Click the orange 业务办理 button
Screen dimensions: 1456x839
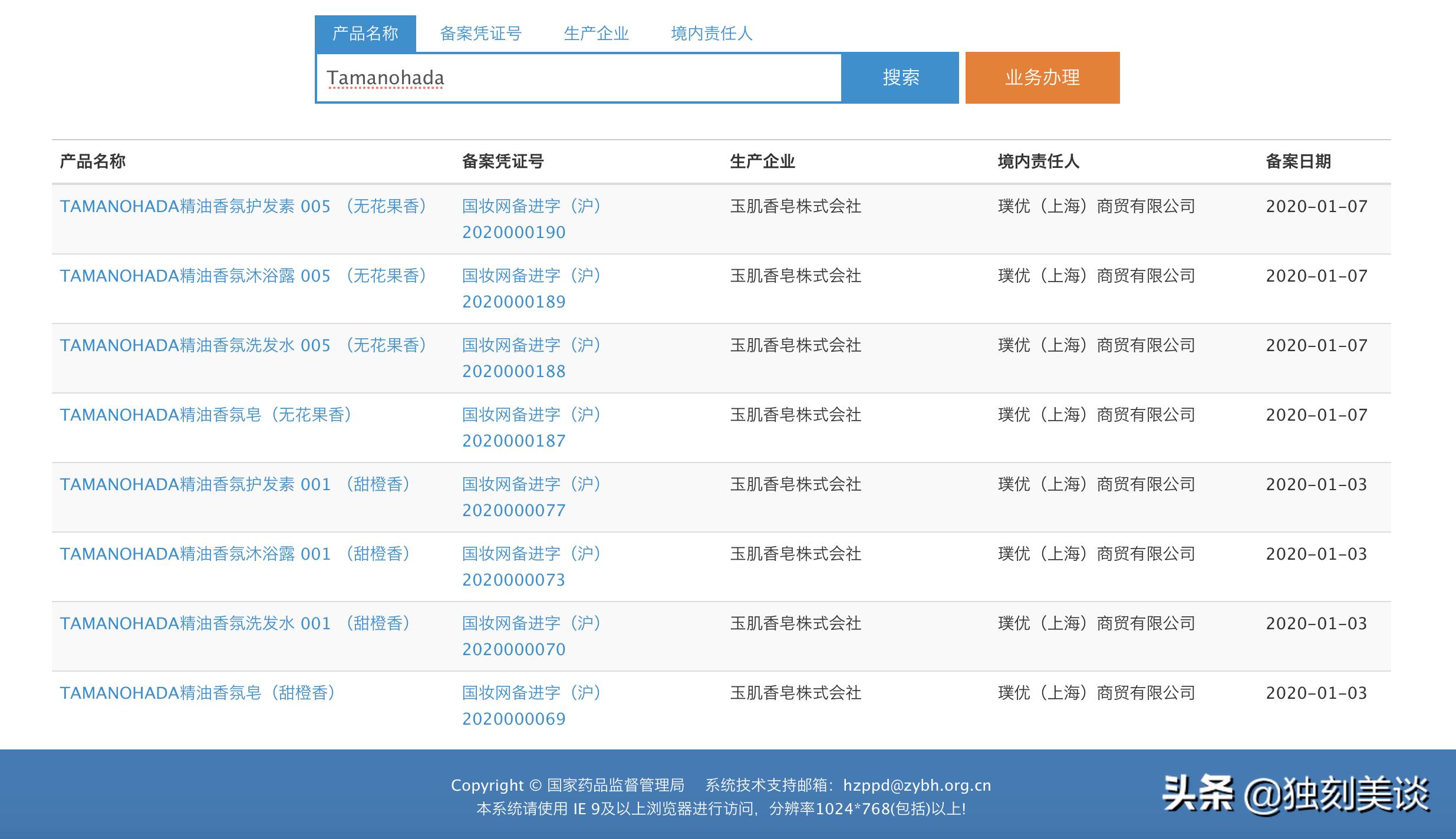coord(1041,77)
